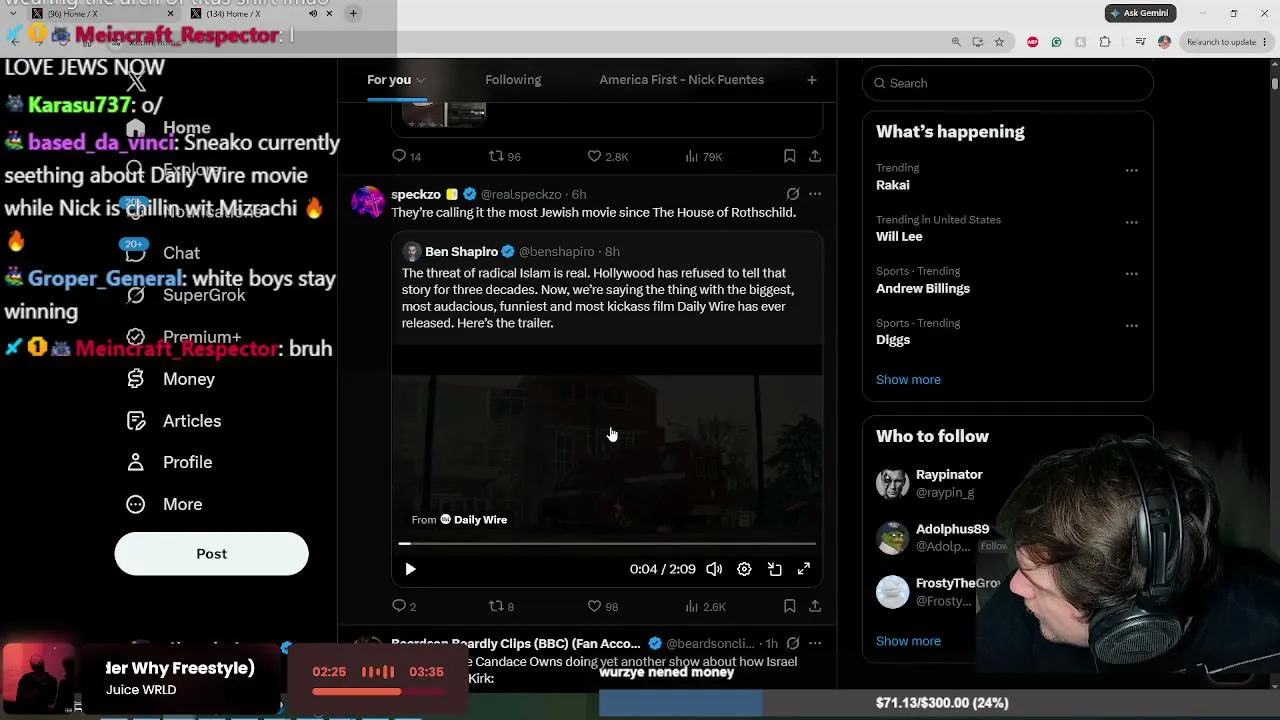Open the Profile icon in sidebar
Viewport: 1280px width, 720px height.
coord(136,462)
